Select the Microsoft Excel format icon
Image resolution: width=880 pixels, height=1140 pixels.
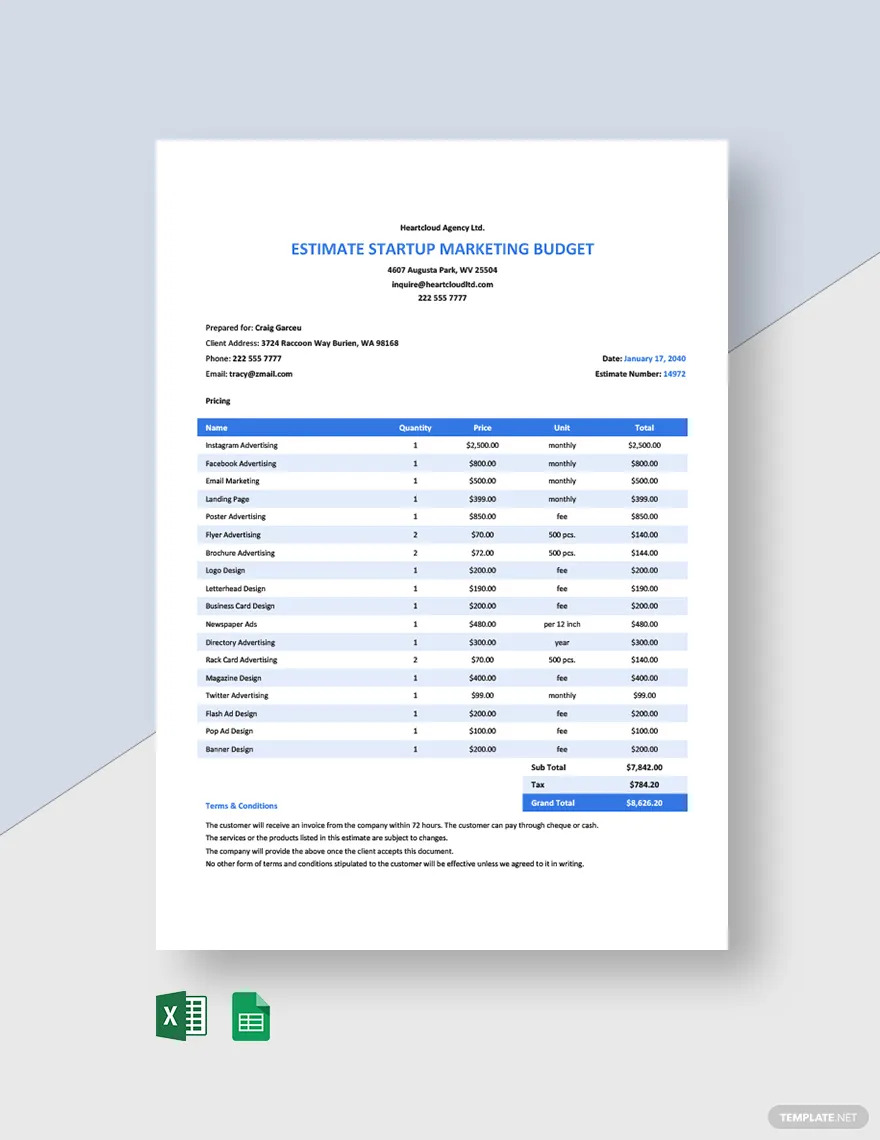coord(181,1016)
